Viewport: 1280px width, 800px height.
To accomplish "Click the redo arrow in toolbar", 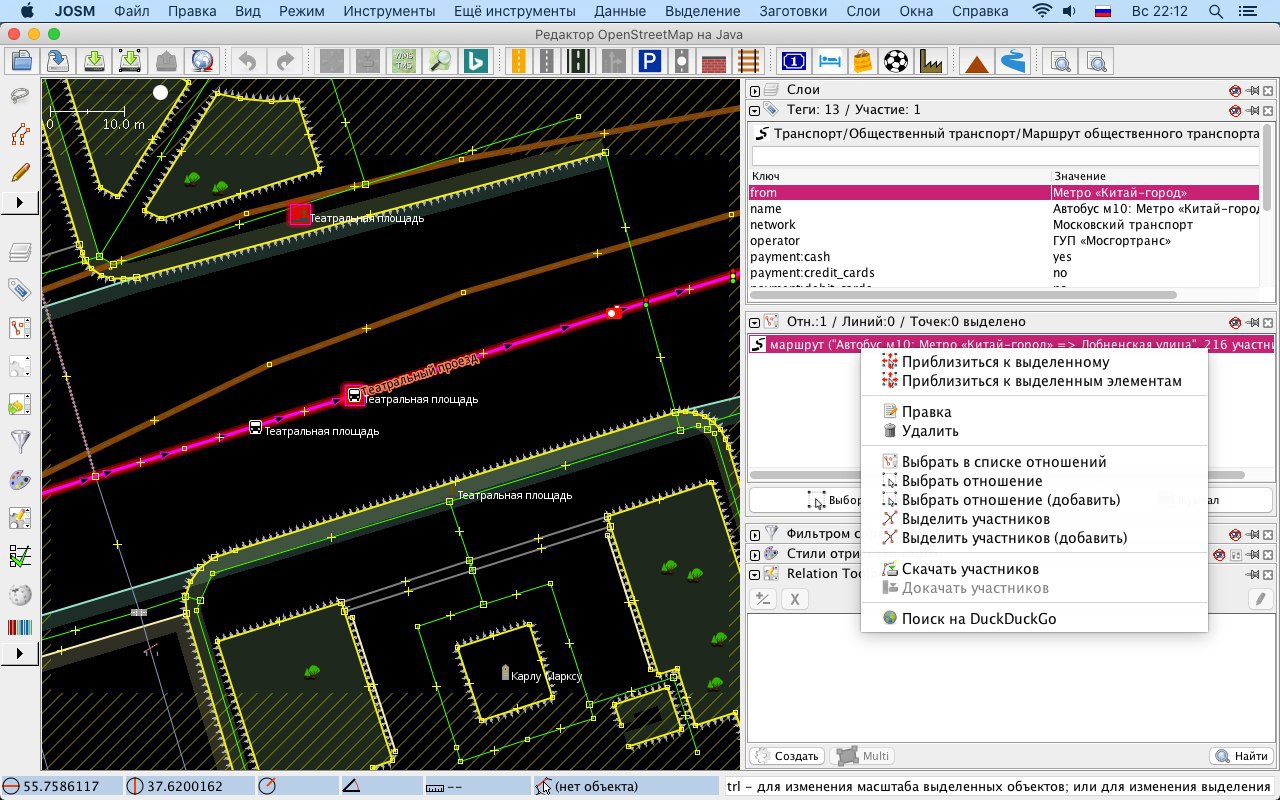I will [284, 61].
